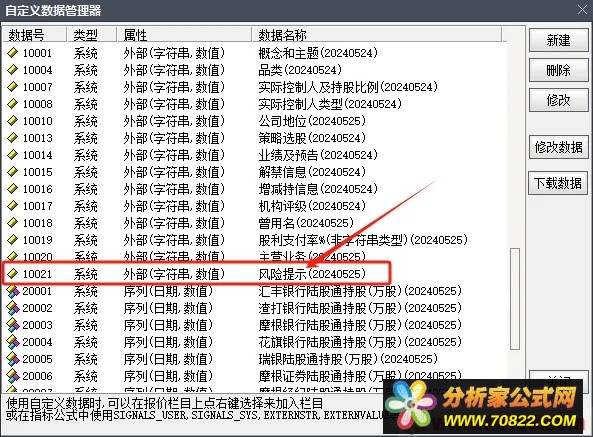The width and height of the screenshot is (593, 437).
Task: Click the 类型 column header
Action: click(x=92, y=35)
